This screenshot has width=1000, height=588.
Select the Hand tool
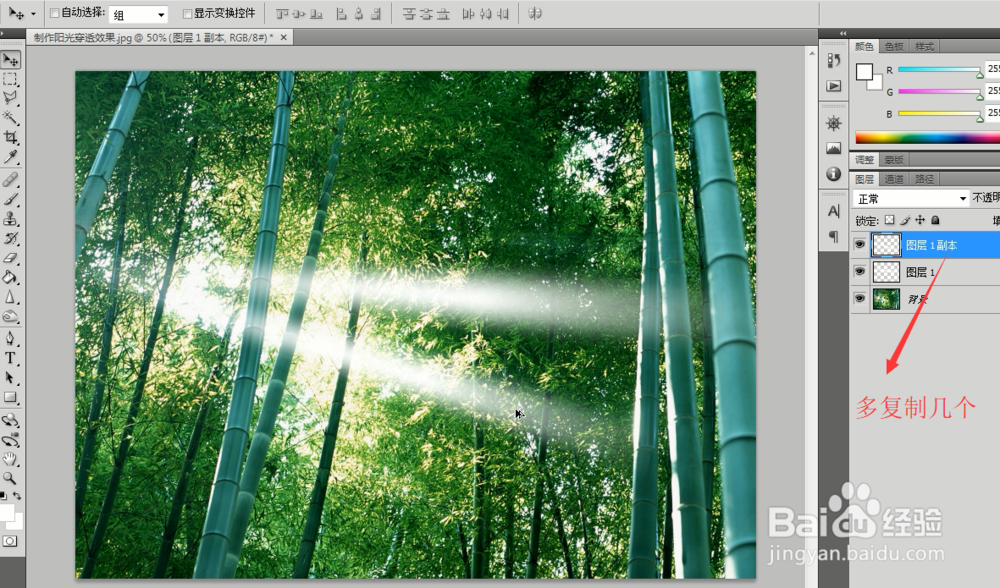(10, 459)
